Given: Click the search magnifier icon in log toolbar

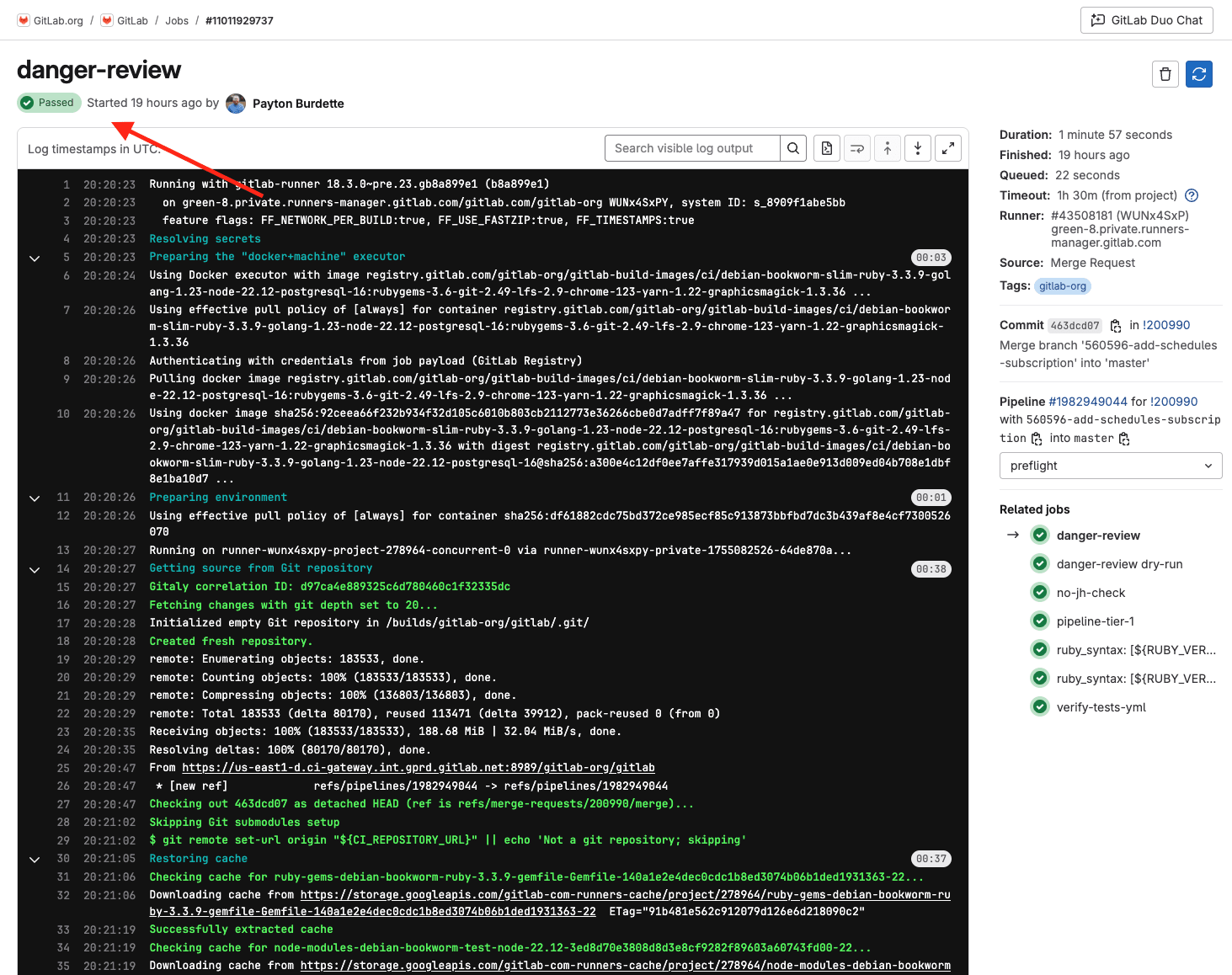Looking at the screenshot, I should click(793, 148).
